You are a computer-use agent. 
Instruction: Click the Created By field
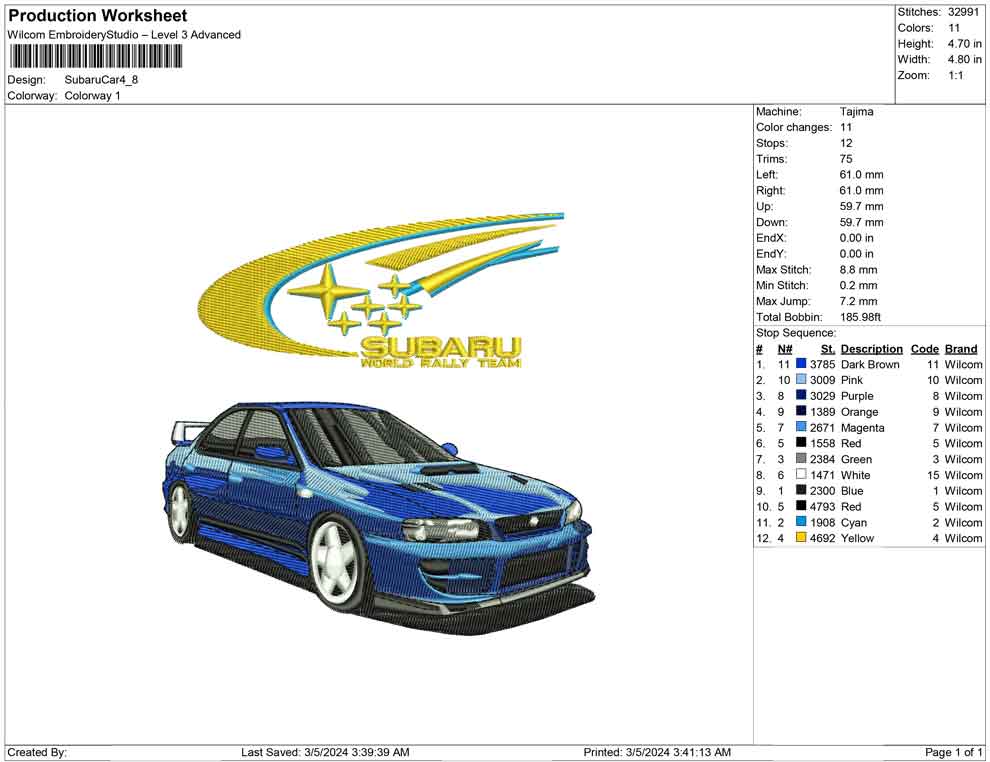click(40, 751)
